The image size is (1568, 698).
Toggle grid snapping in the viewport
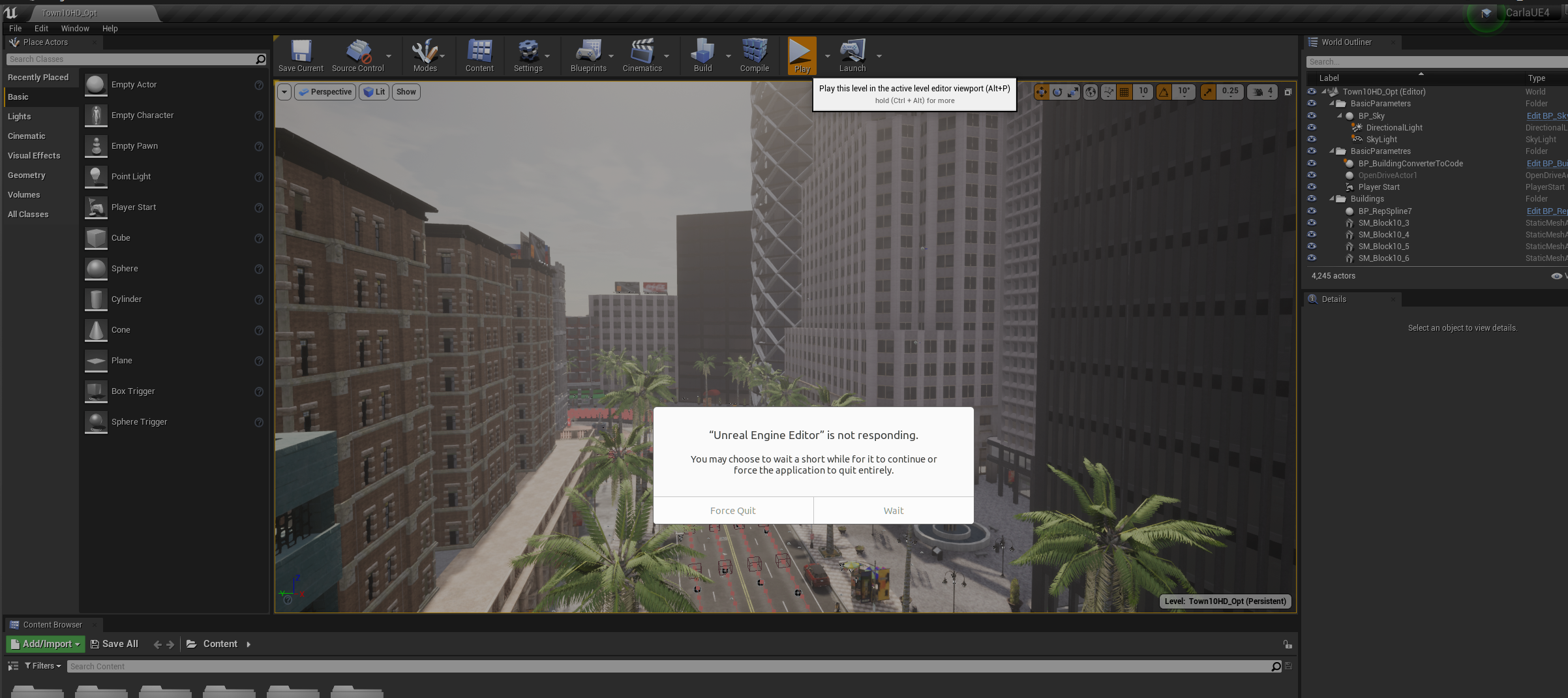tap(1124, 92)
